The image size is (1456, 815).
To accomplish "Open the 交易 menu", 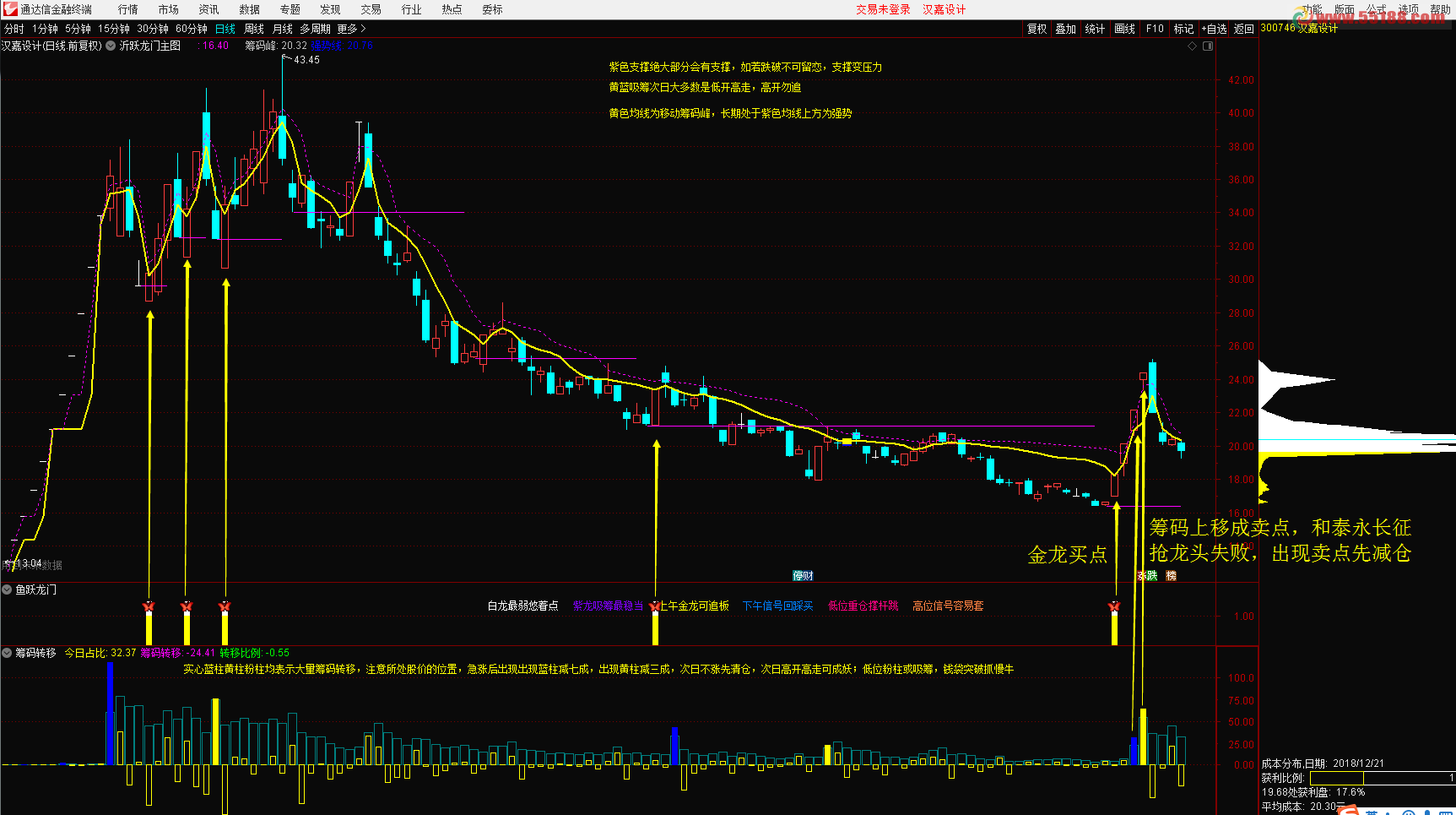I will click(371, 9).
